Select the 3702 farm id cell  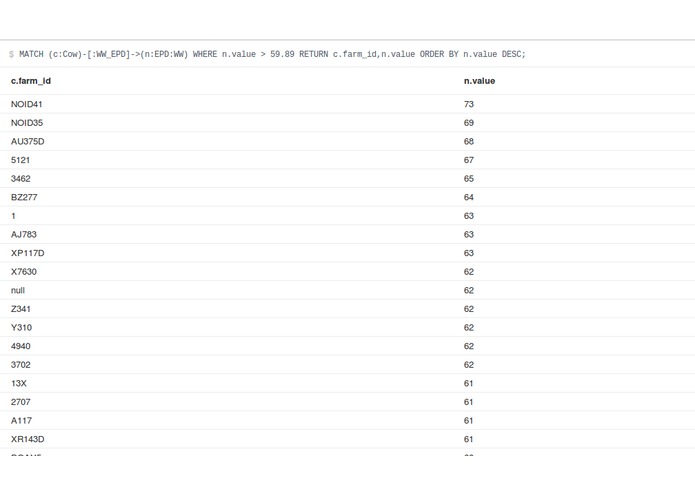(21, 365)
